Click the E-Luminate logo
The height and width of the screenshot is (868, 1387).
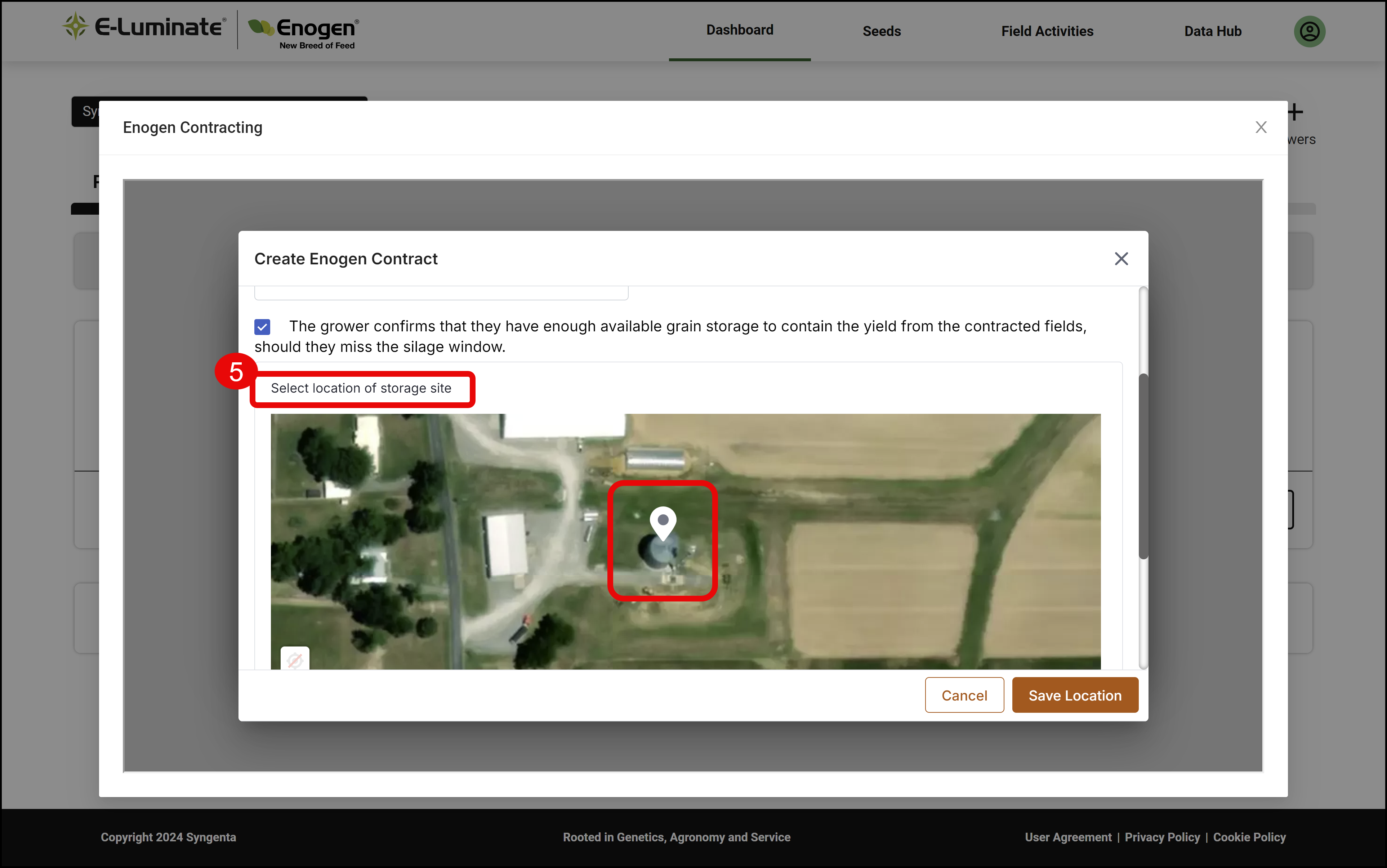[144, 26]
